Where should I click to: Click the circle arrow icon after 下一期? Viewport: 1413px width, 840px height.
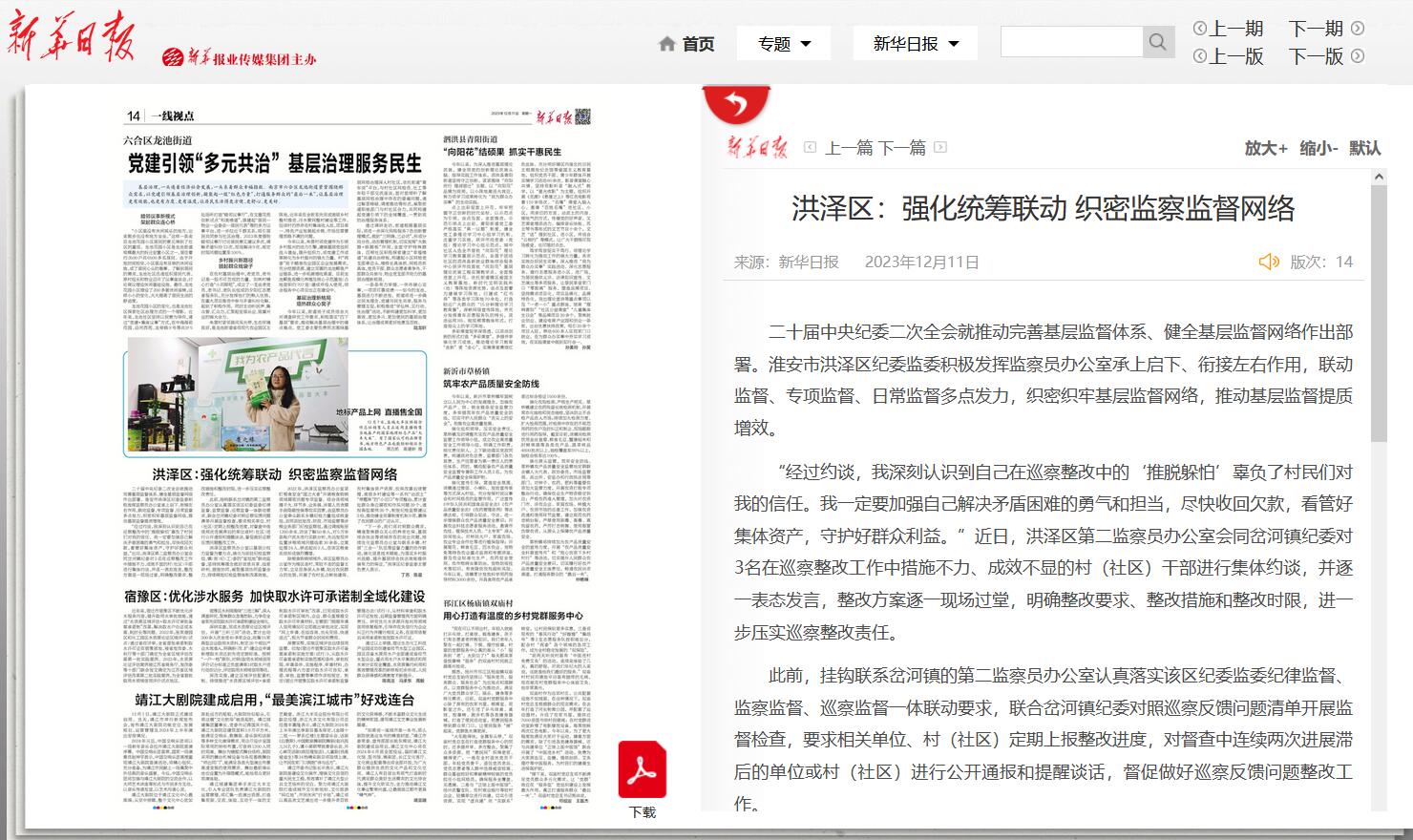pyautogui.click(x=1358, y=29)
